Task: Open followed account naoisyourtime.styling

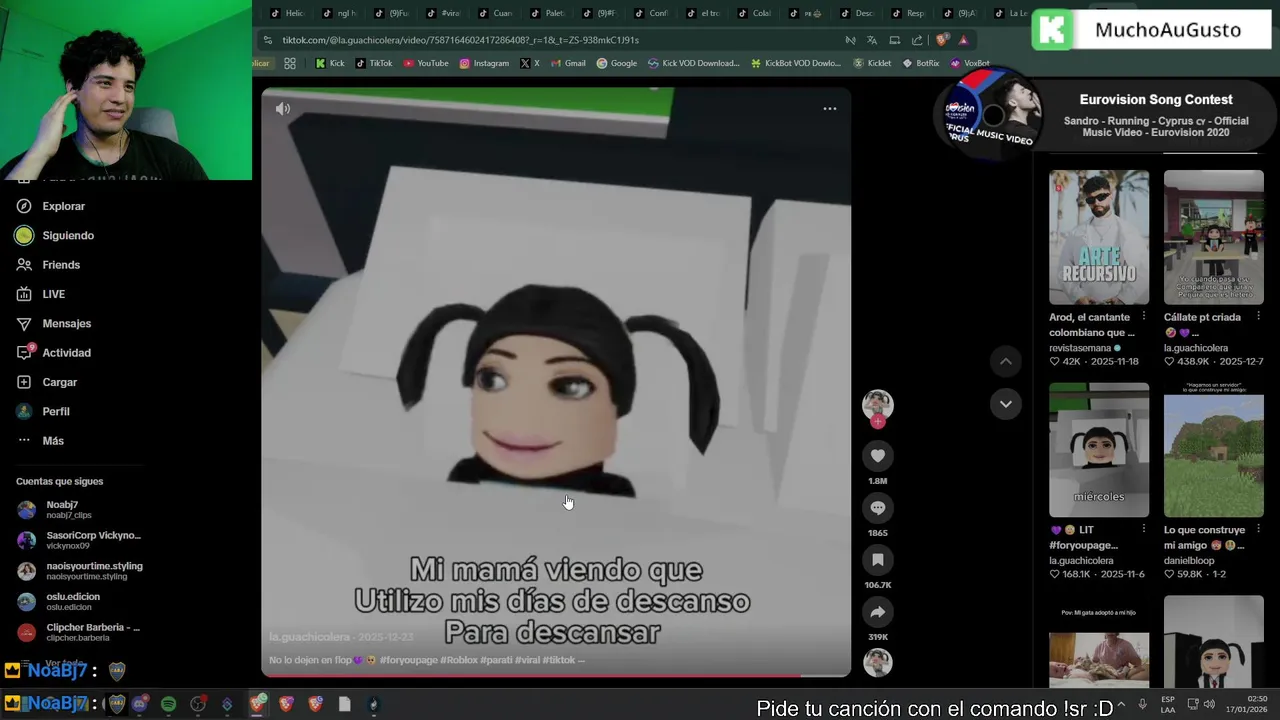Action: pyautogui.click(x=80, y=571)
